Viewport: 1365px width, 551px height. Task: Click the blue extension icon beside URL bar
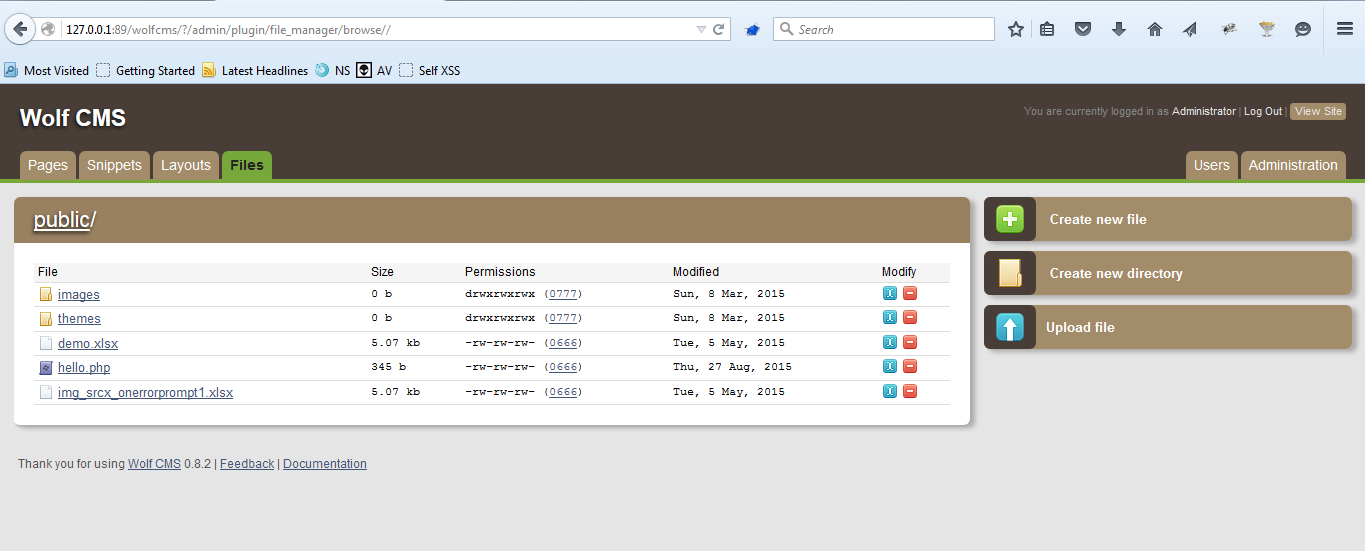coord(752,30)
